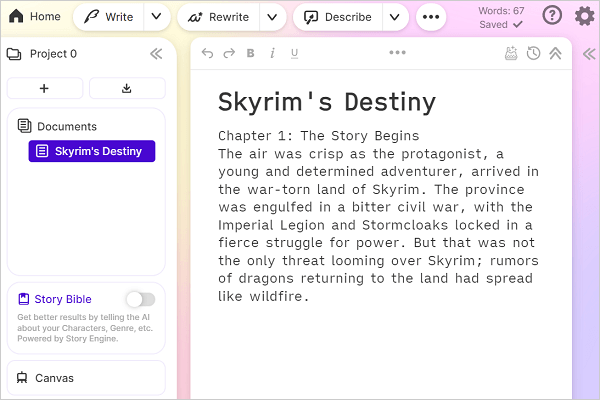Click the Project 0 folder icon
600x400 pixels.
click(14, 54)
